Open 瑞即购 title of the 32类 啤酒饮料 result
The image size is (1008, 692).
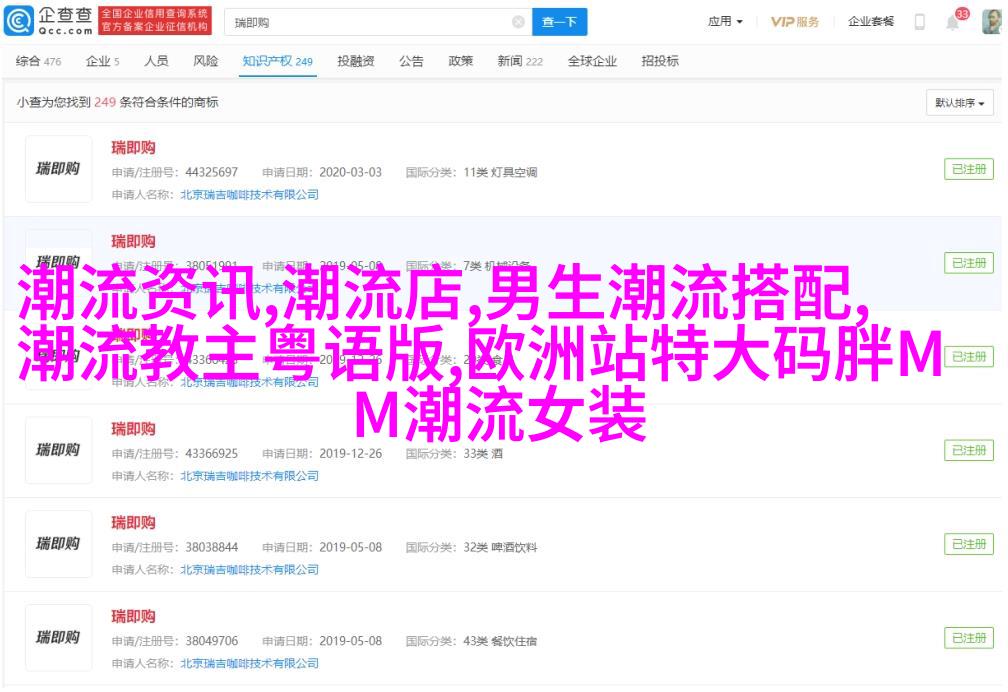pos(133,523)
